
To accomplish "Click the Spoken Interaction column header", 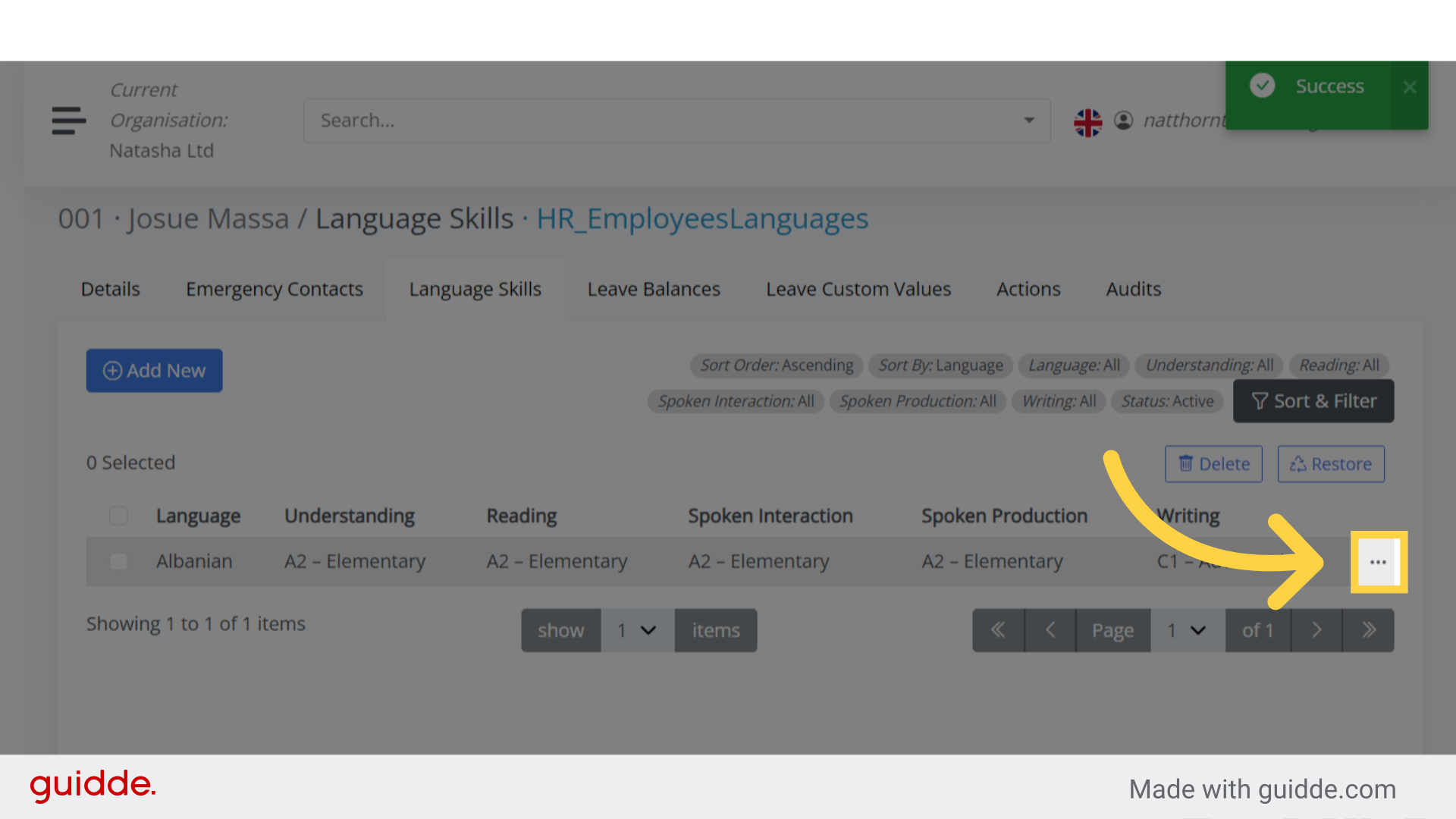I will coord(770,516).
